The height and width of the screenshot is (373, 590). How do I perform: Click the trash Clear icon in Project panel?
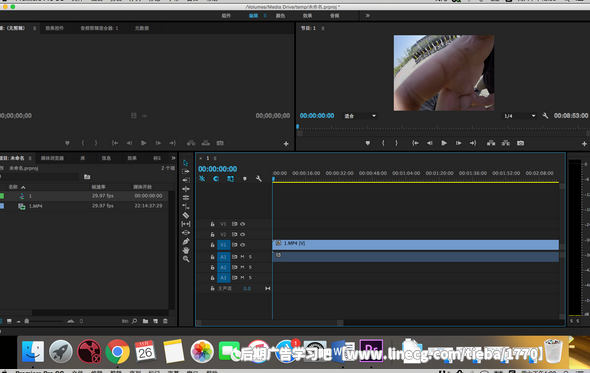coord(165,321)
